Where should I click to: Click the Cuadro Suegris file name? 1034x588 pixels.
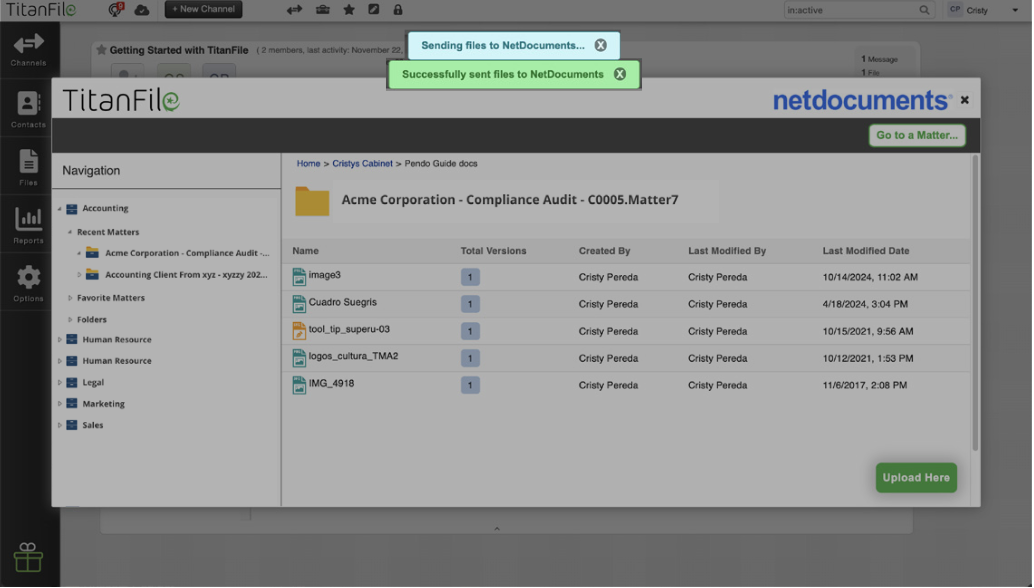[343, 303]
